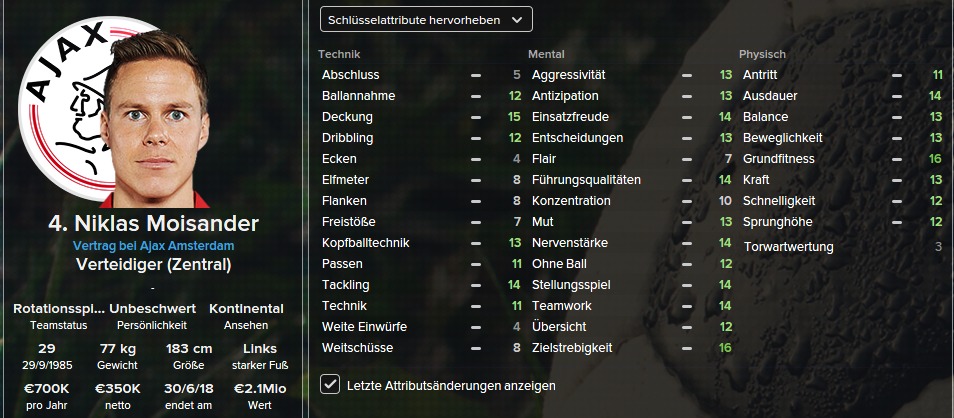Toggle Letzte Attributsänderungen anzeigen checkbox
The height and width of the screenshot is (418, 954).
point(330,384)
